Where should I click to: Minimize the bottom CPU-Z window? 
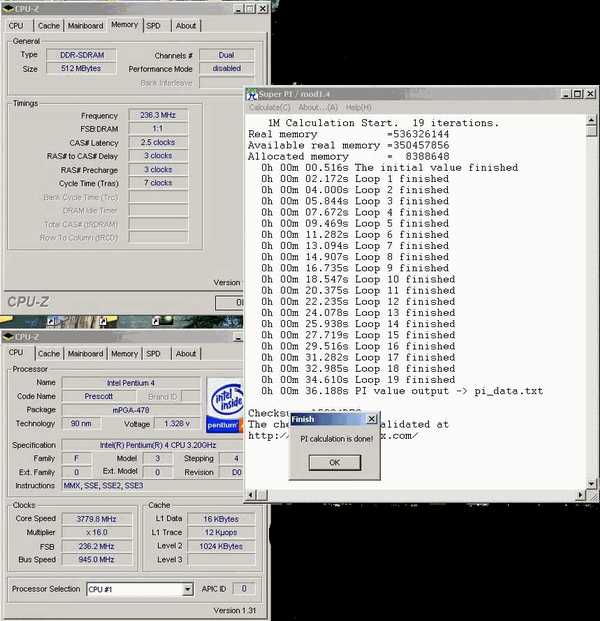(x=238, y=338)
